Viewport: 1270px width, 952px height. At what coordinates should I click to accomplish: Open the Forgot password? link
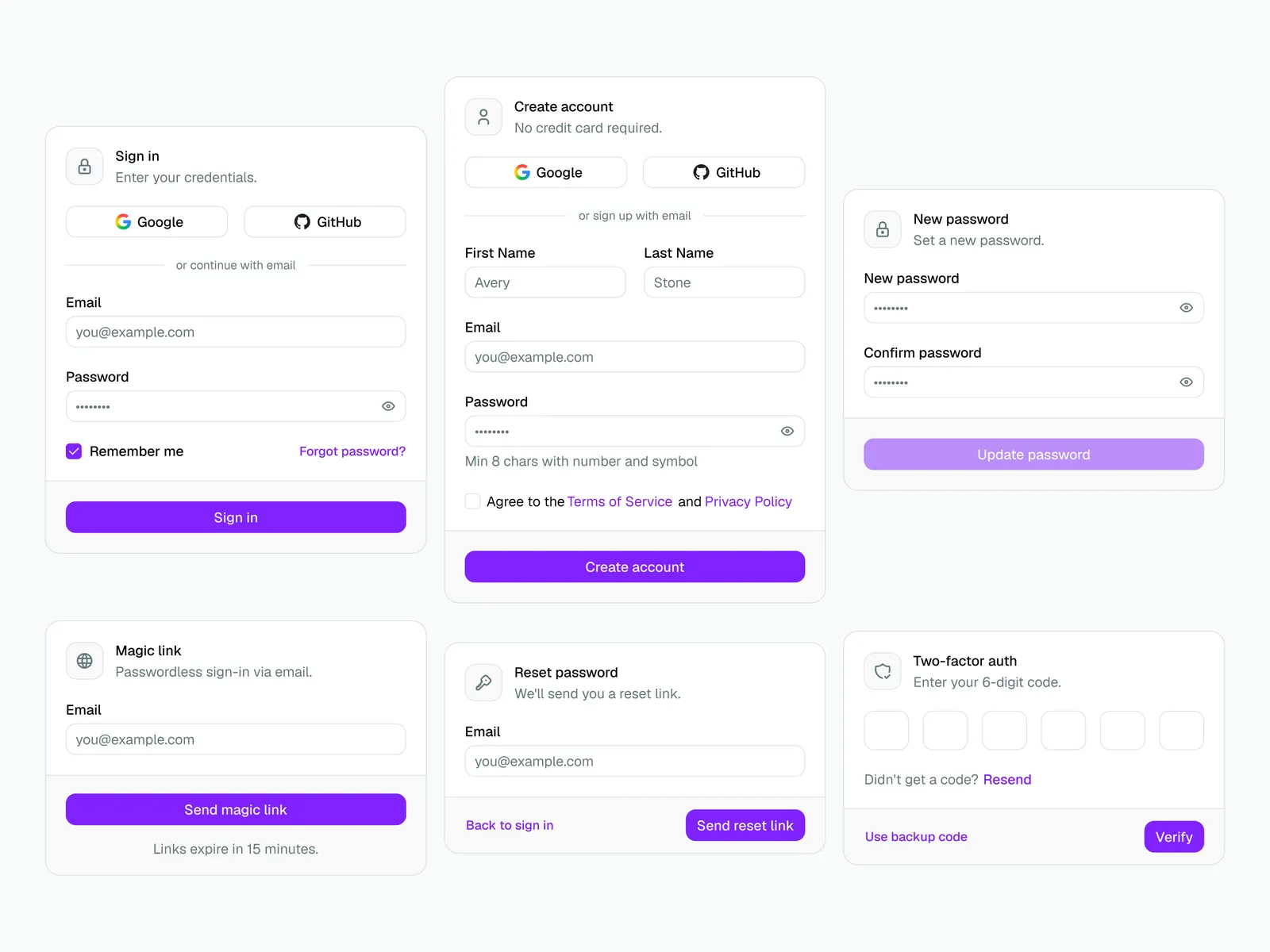352,451
